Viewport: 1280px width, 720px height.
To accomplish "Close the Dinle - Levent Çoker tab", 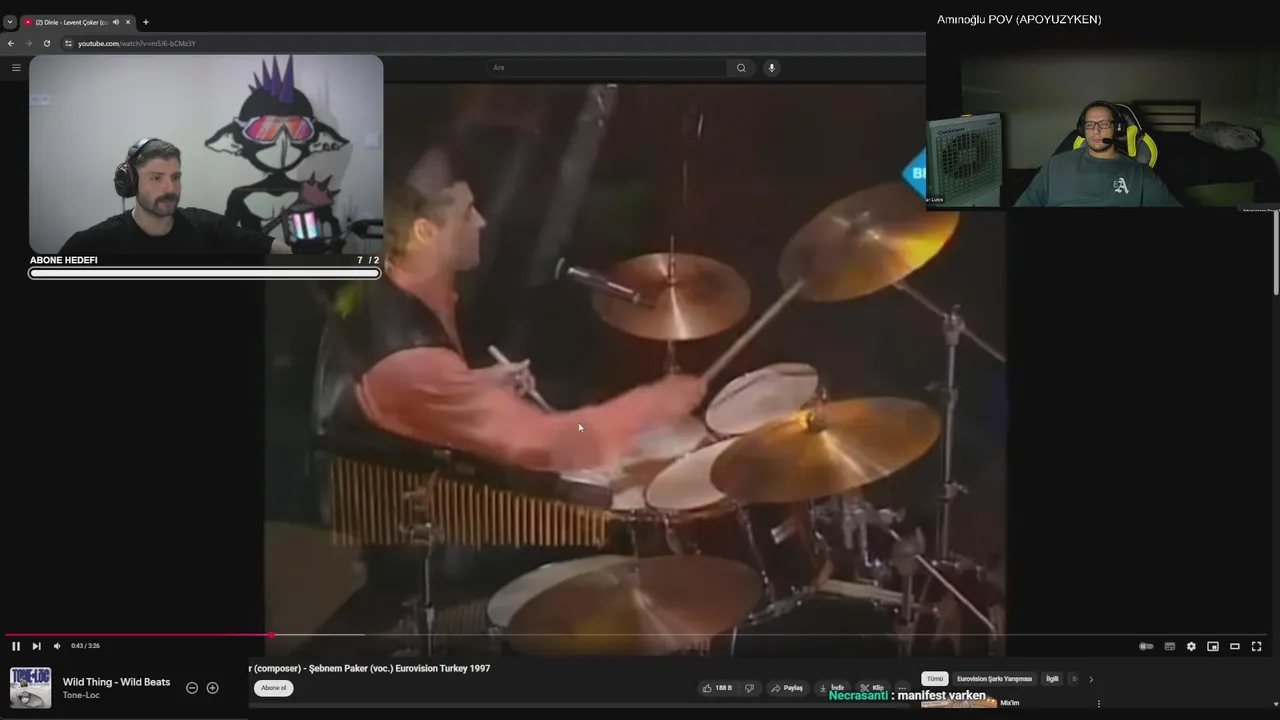I will (128, 21).
